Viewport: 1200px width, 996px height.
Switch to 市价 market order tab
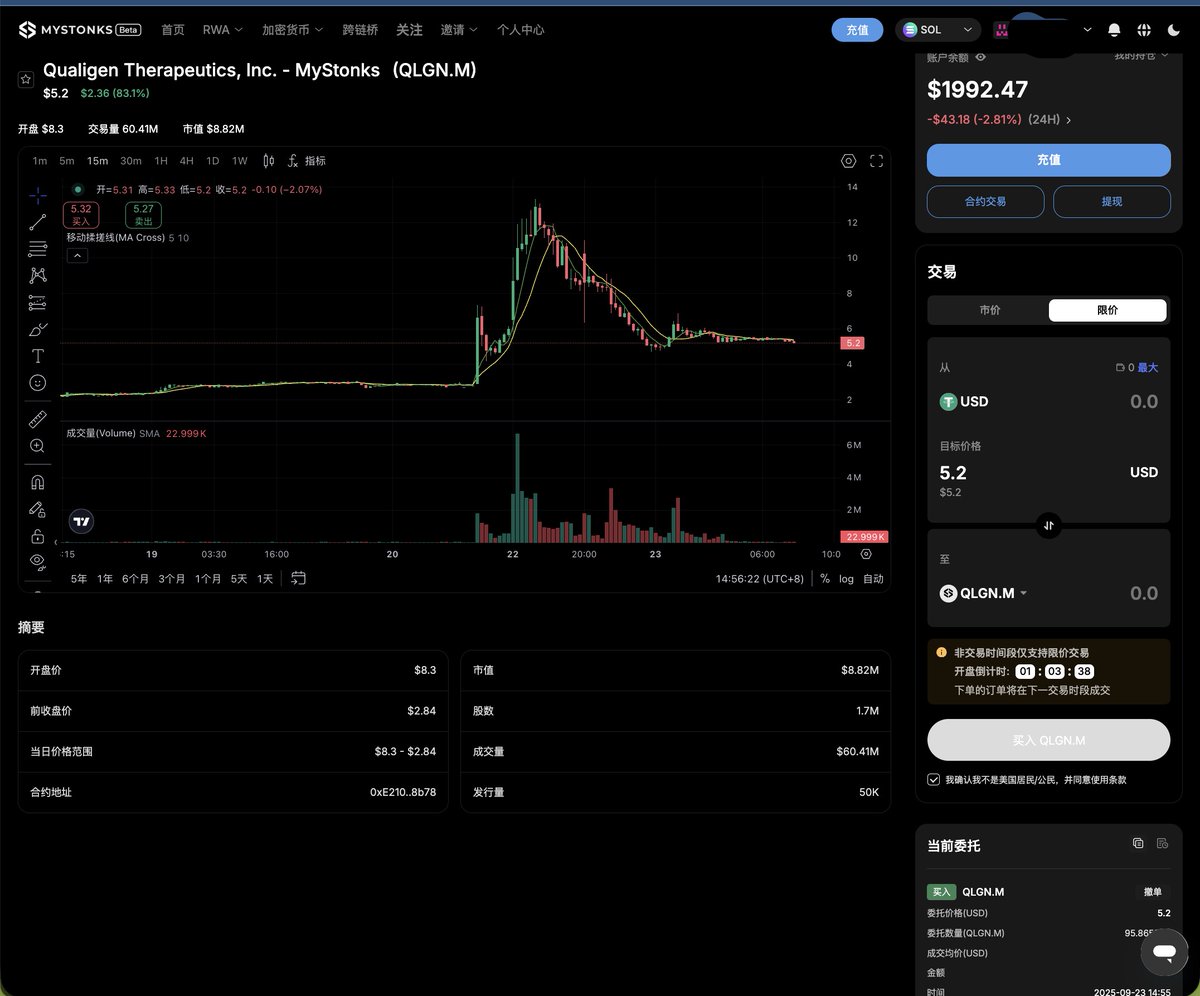pos(989,310)
